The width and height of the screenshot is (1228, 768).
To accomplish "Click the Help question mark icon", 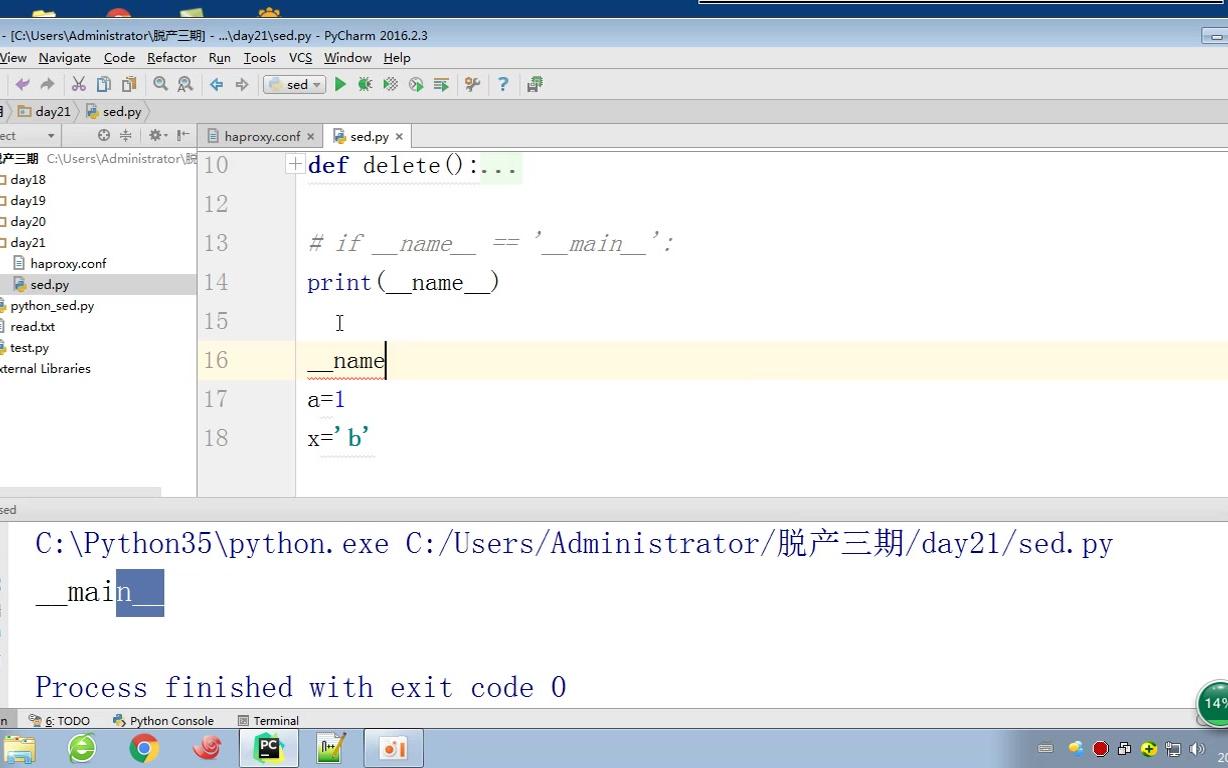I will (x=502, y=84).
